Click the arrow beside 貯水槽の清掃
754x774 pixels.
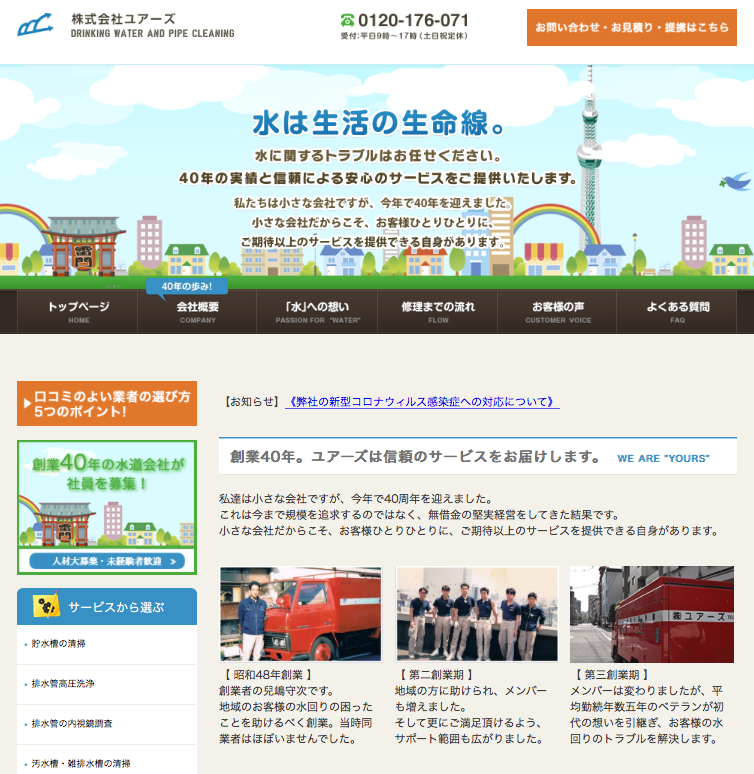point(25,645)
